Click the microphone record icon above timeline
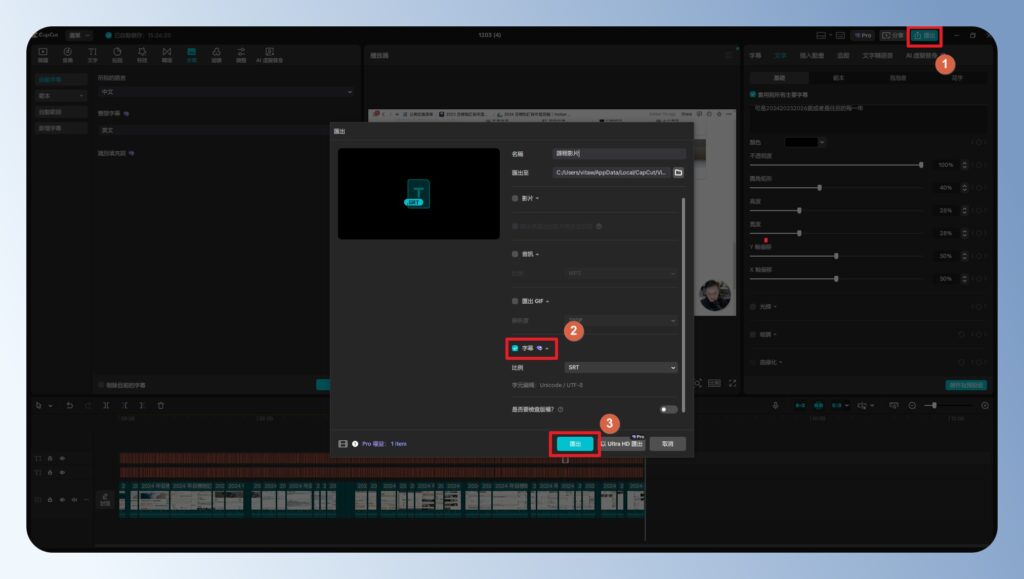The width and height of the screenshot is (1024, 579). [x=775, y=405]
